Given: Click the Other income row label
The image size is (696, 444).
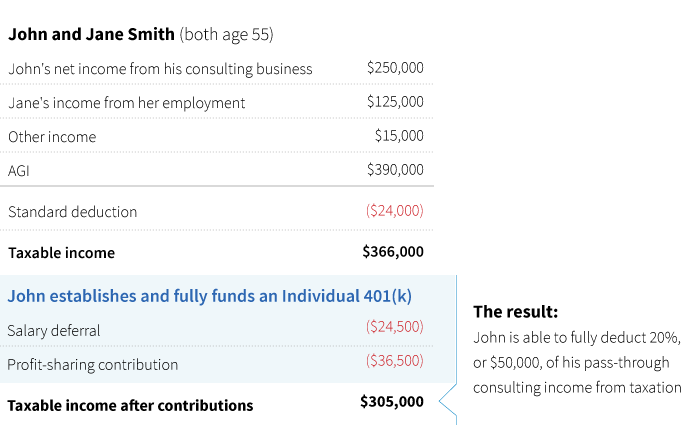Looking at the screenshot, I should pos(52,136).
